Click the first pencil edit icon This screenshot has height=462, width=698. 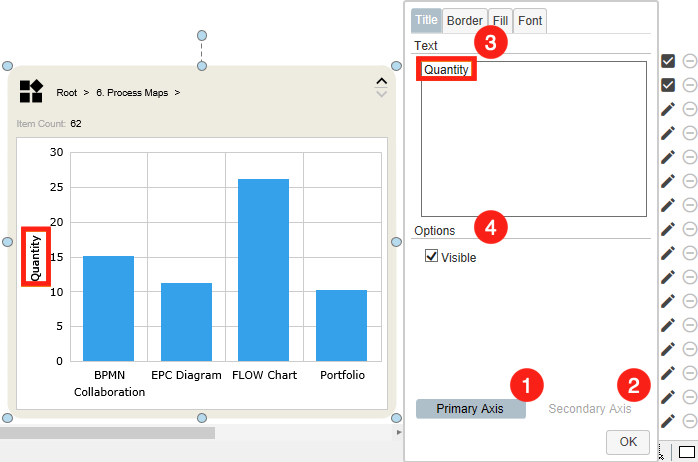pos(668,109)
